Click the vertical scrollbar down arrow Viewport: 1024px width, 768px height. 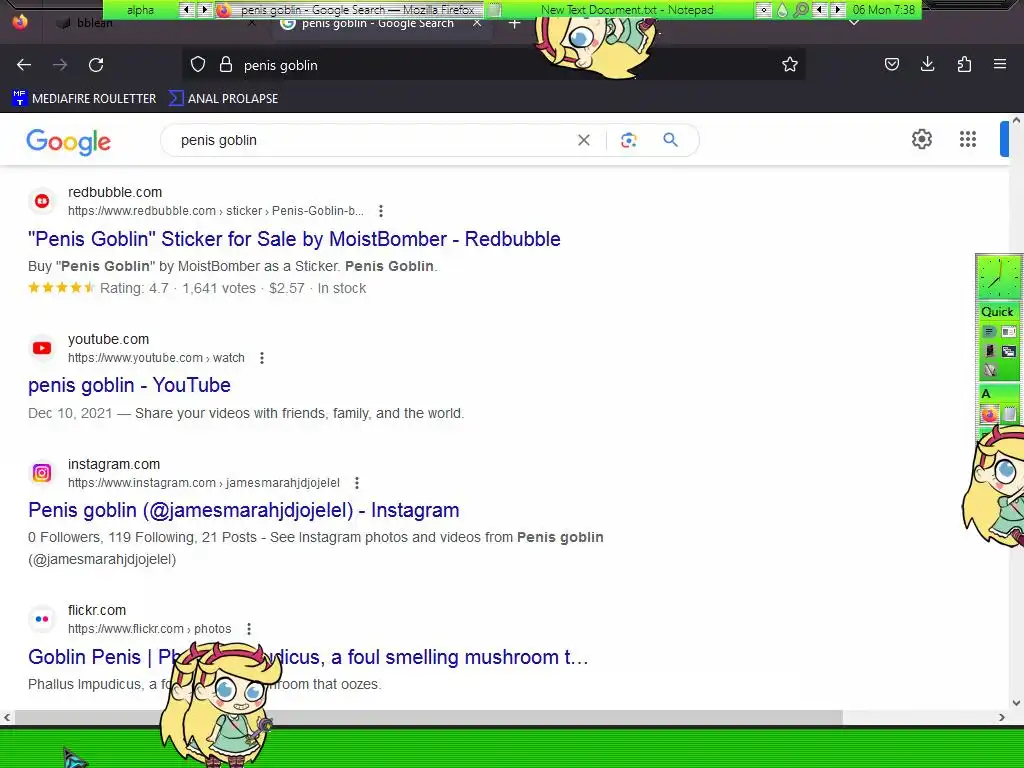point(1016,703)
